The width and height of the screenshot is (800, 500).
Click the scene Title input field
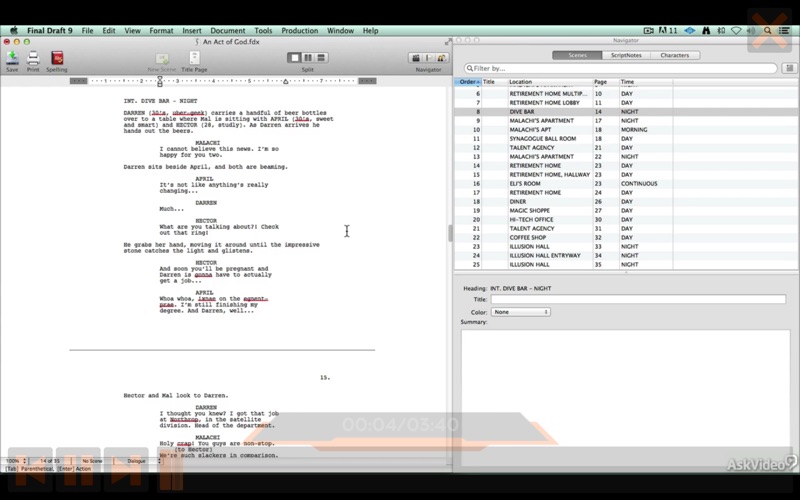coord(638,299)
